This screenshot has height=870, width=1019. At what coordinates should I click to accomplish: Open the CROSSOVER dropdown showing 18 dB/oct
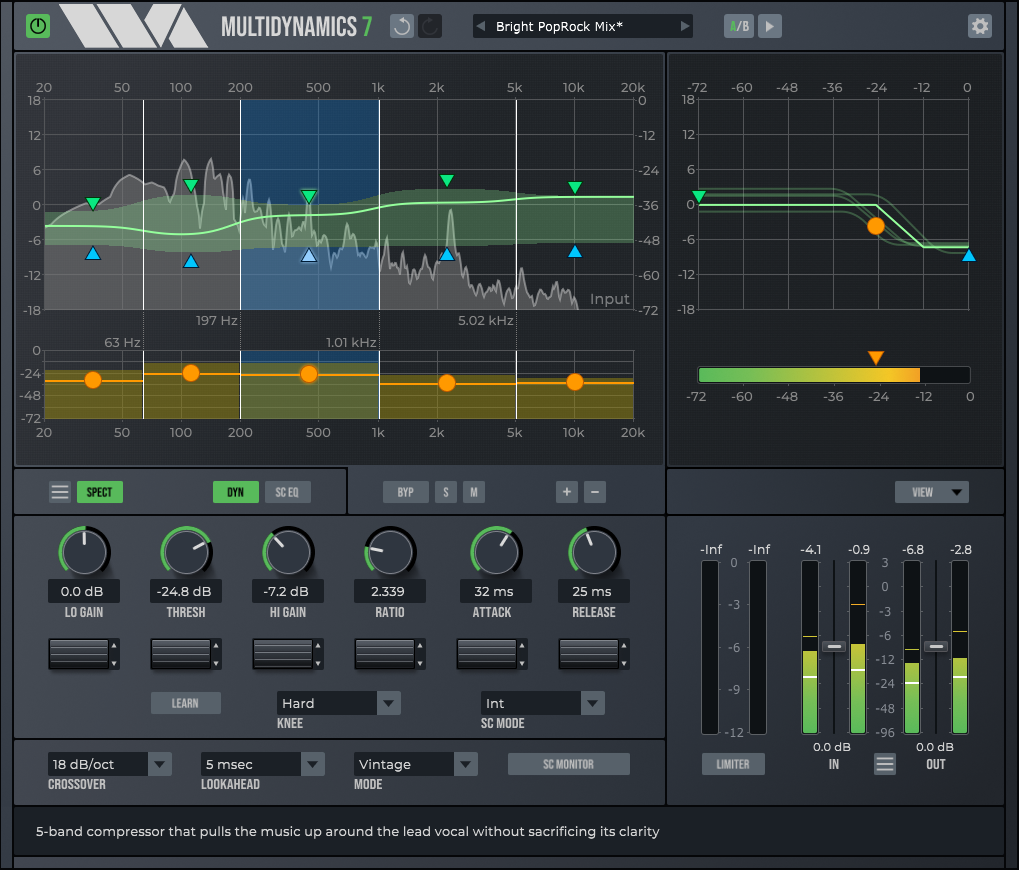[x=109, y=763]
